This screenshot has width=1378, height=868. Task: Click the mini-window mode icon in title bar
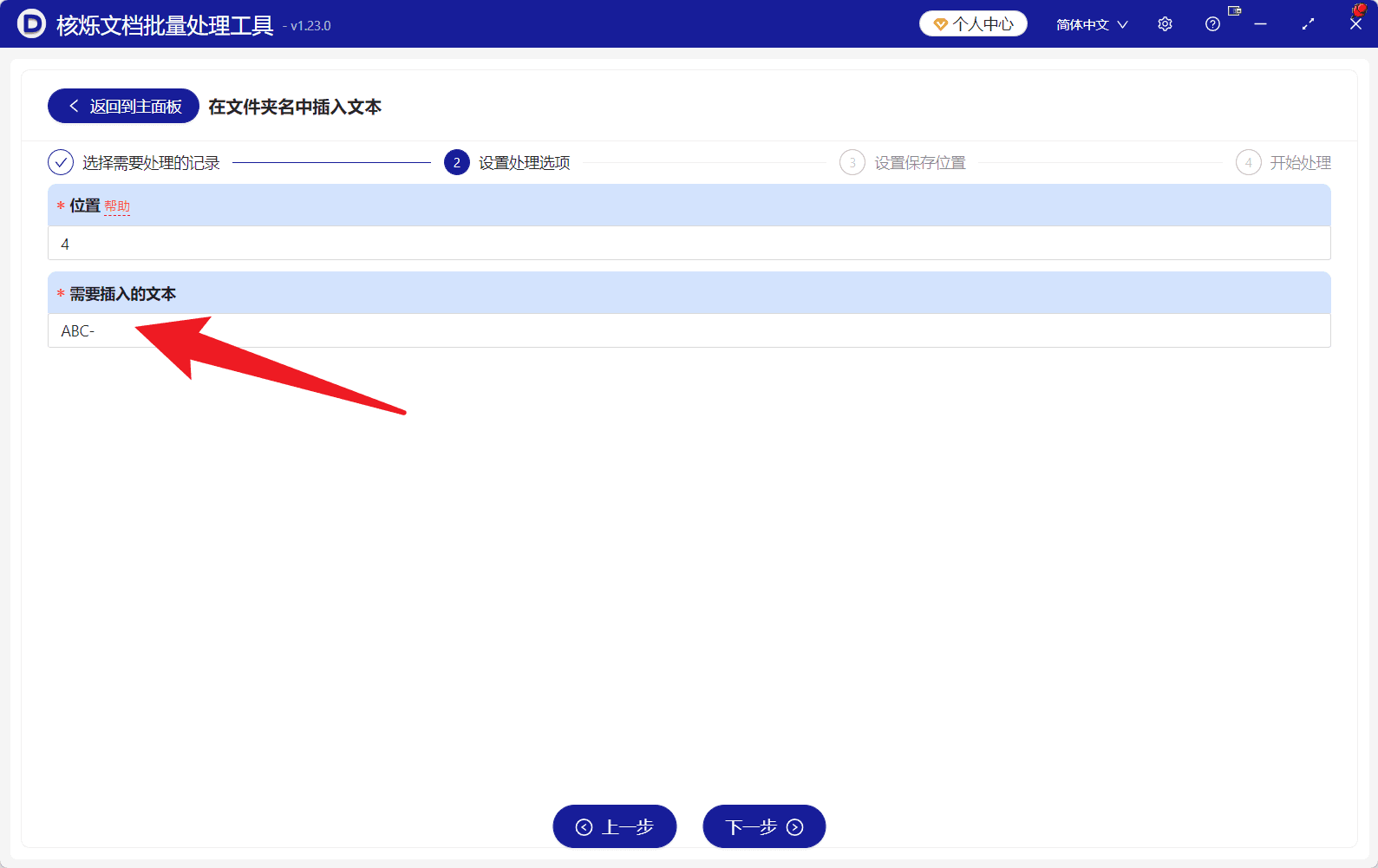click(x=1234, y=11)
